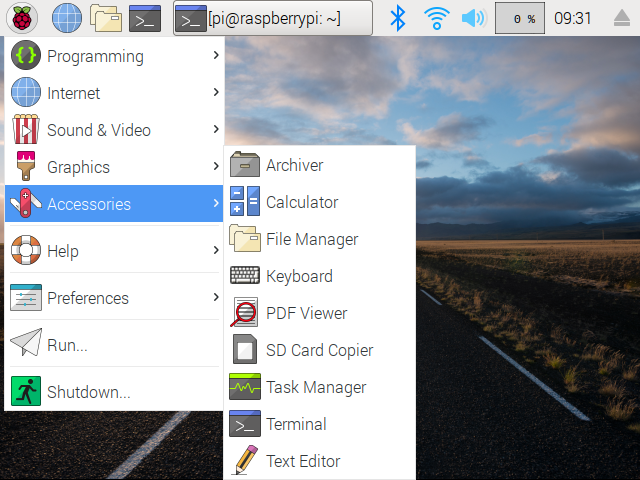Click the File Manager folder icon in submenu

tap(244, 238)
